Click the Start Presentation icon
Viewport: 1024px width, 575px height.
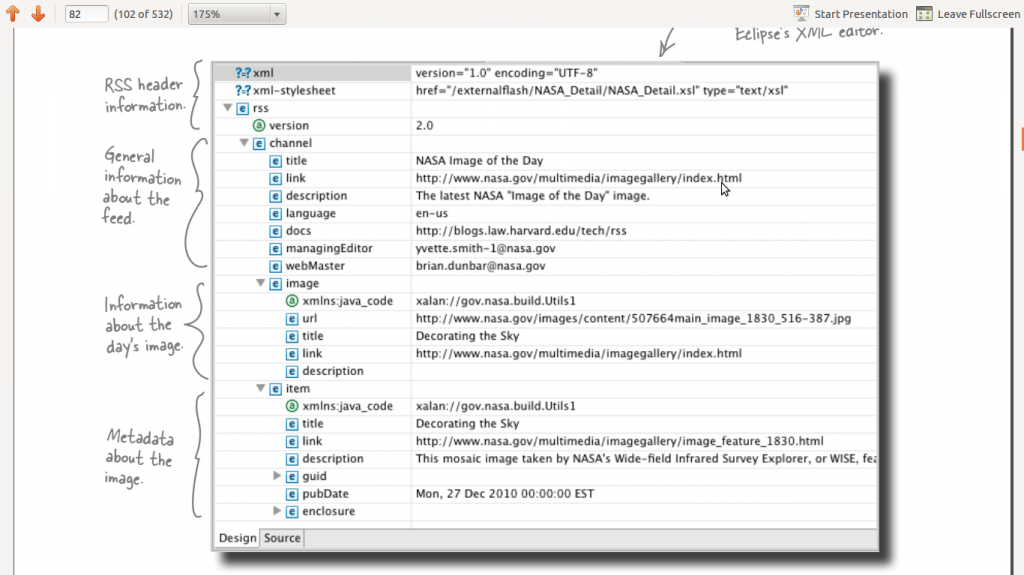pyautogui.click(x=801, y=14)
